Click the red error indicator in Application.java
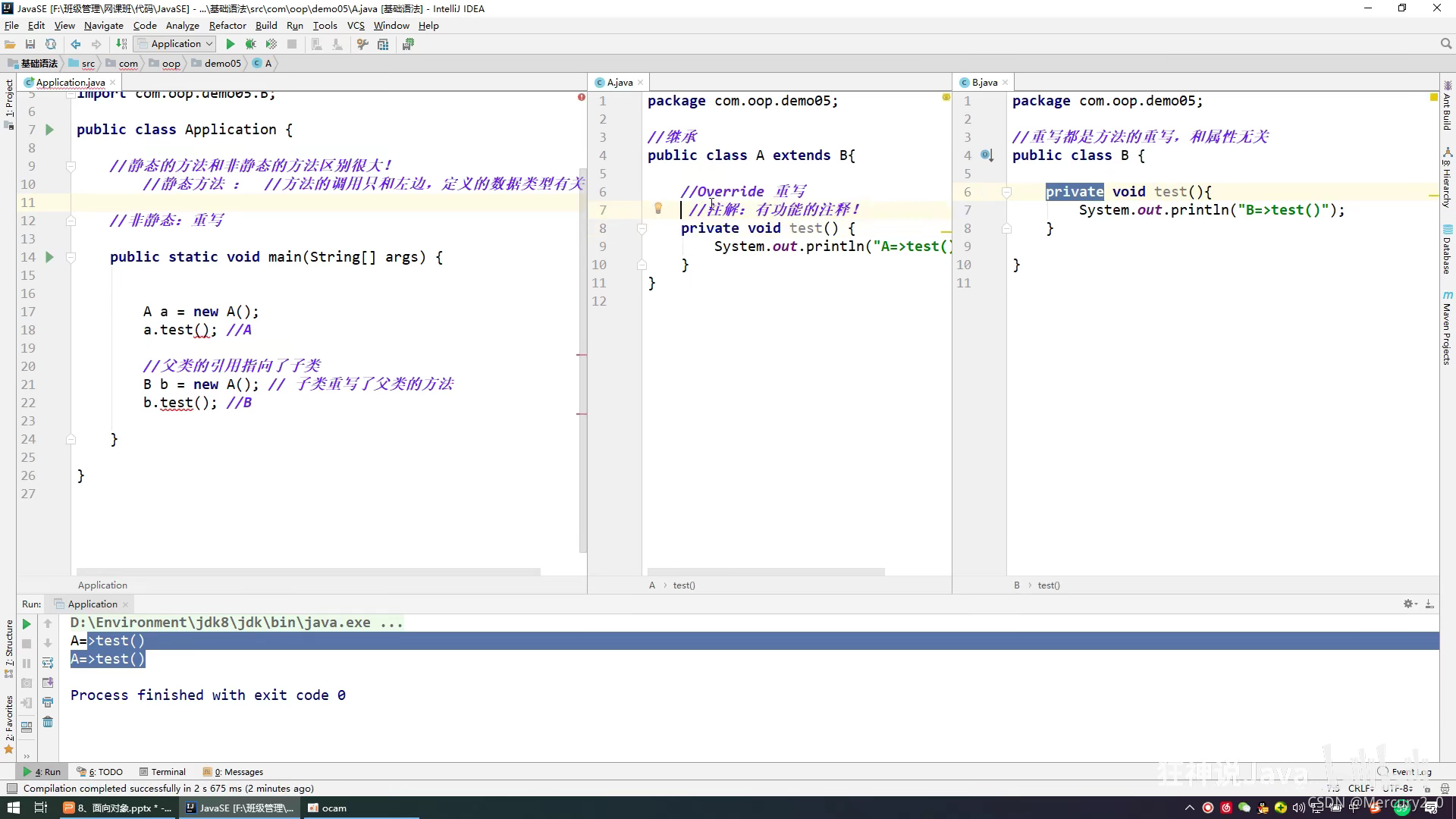The image size is (1456, 819). point(581,97)
